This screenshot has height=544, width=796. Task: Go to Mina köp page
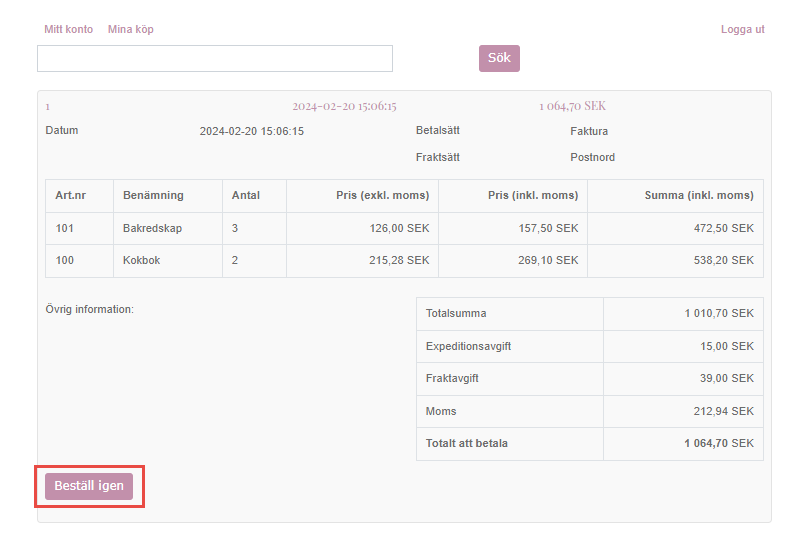pyautogui.click(x=131, y=29)
